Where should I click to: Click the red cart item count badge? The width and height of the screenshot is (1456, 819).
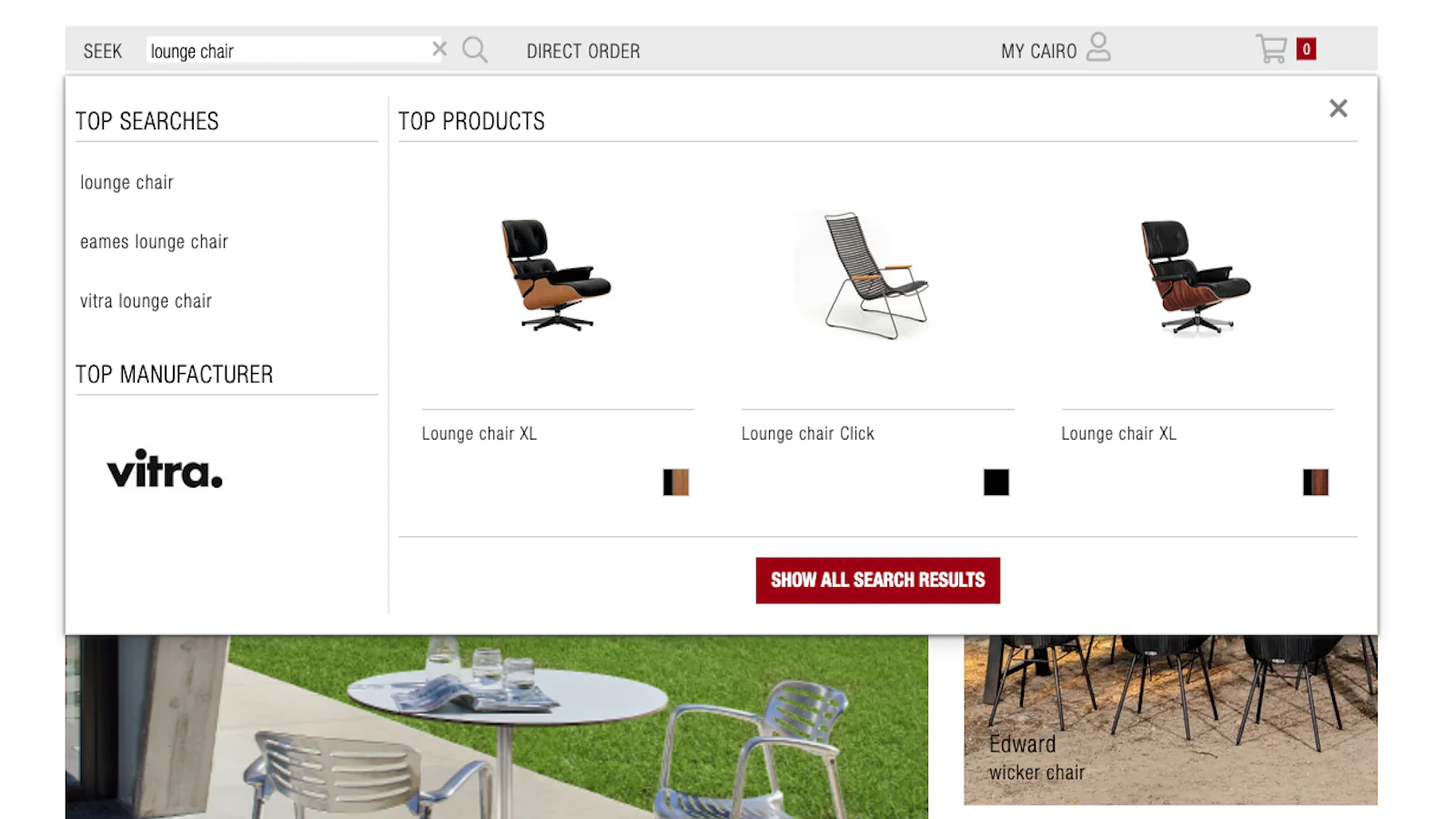coord(1306,49)
